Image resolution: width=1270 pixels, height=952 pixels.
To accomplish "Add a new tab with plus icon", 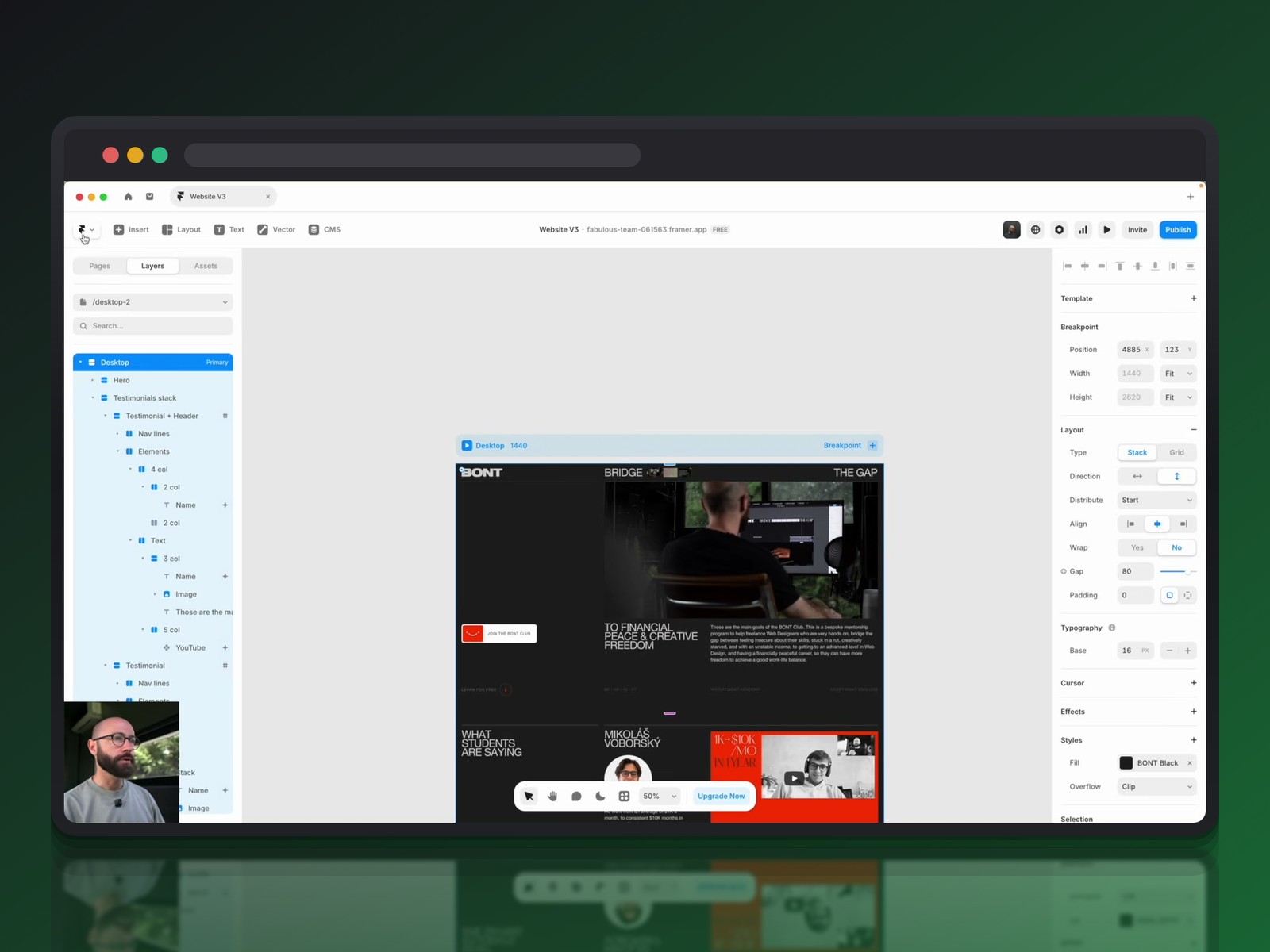I will pyautogui.click(x=1190, y=197).
